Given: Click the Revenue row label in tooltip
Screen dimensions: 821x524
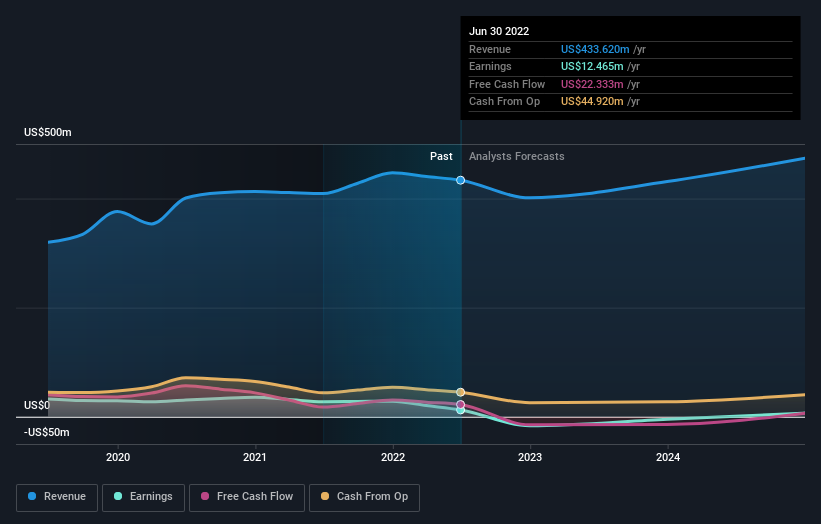Looking at the screenshot, I should pos(490,49).
